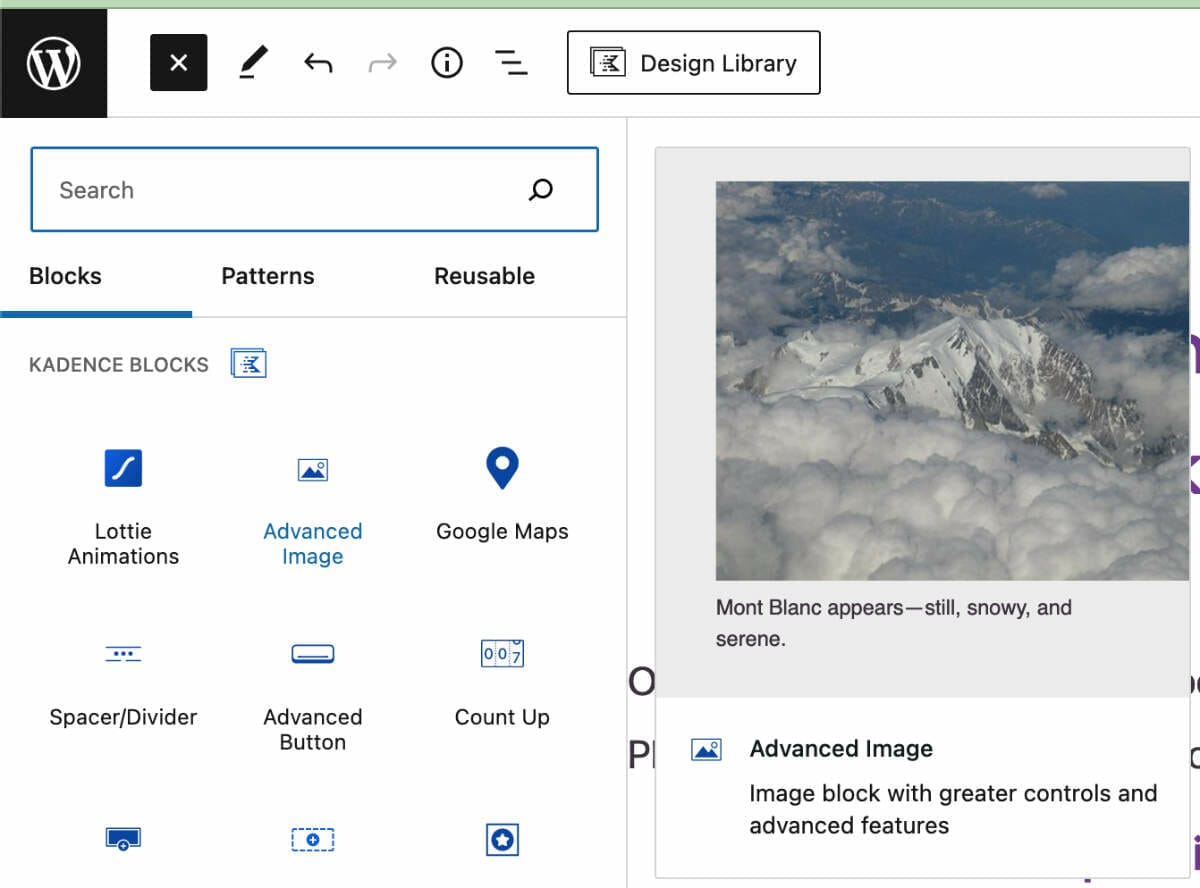Redo the last change
The height and width of the screenshot is (888, 1200).
pos(381,62)
